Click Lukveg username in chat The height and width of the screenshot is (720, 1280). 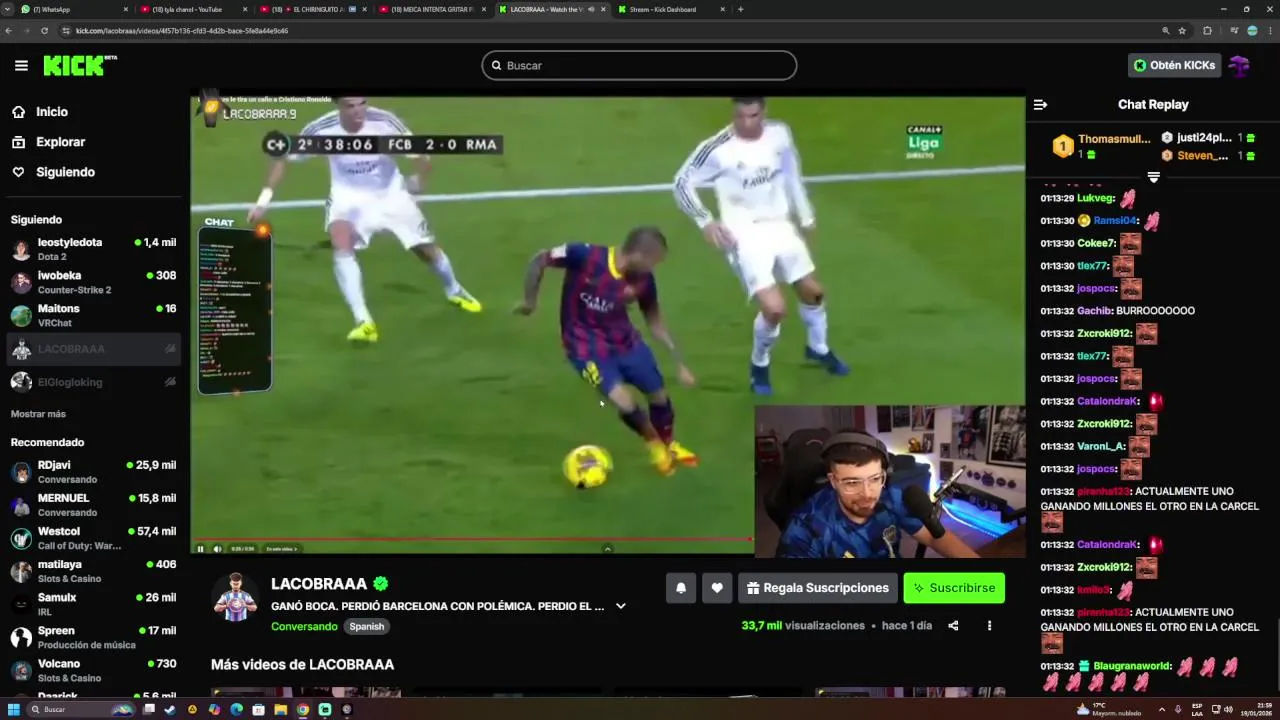[x=1096, y=198]
